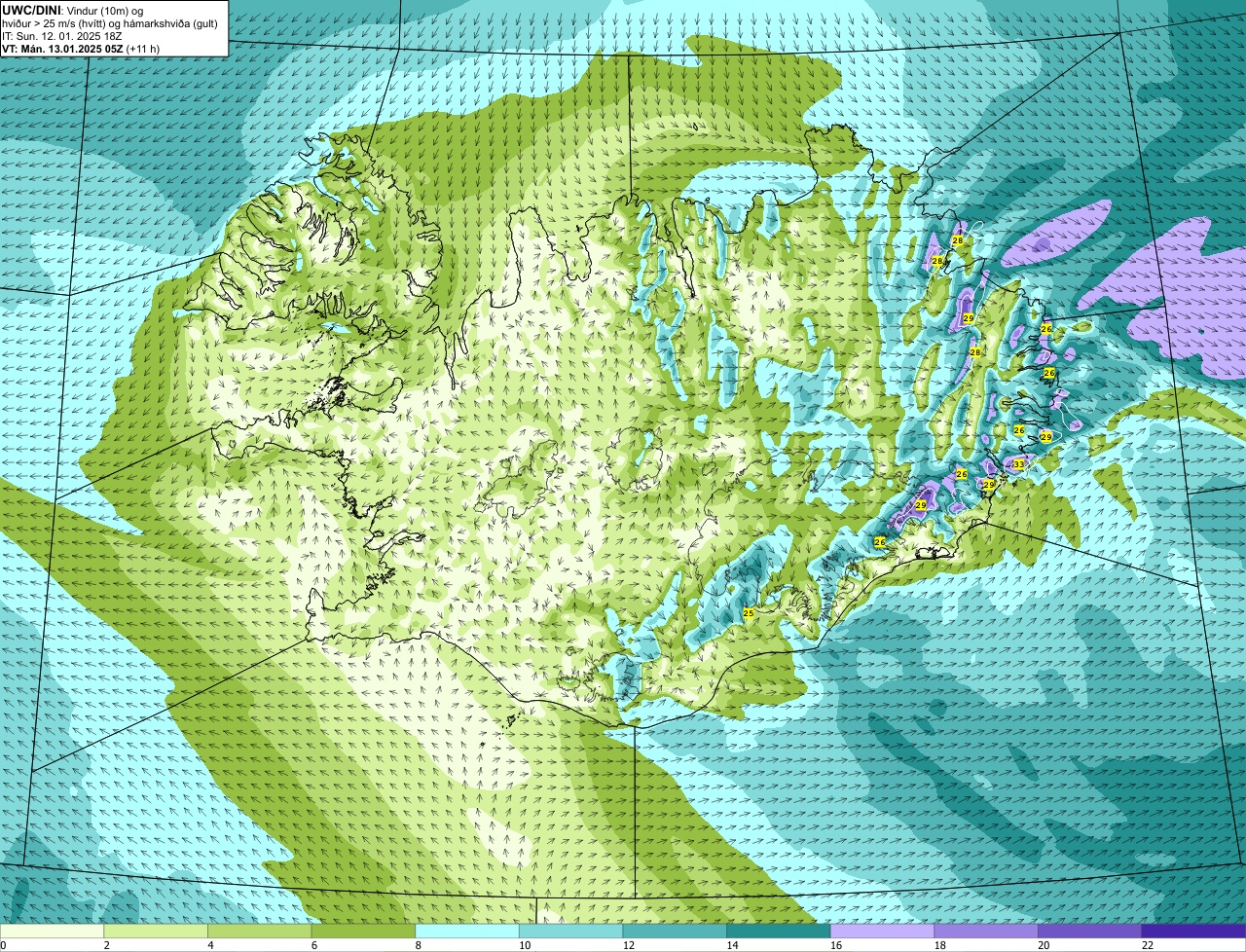Image resolution: width=1246 pixels, height=952 pixels.
Task: Click the title line 'UWC/DINI: Vindur (10m) og'
Action: [73, 10]
